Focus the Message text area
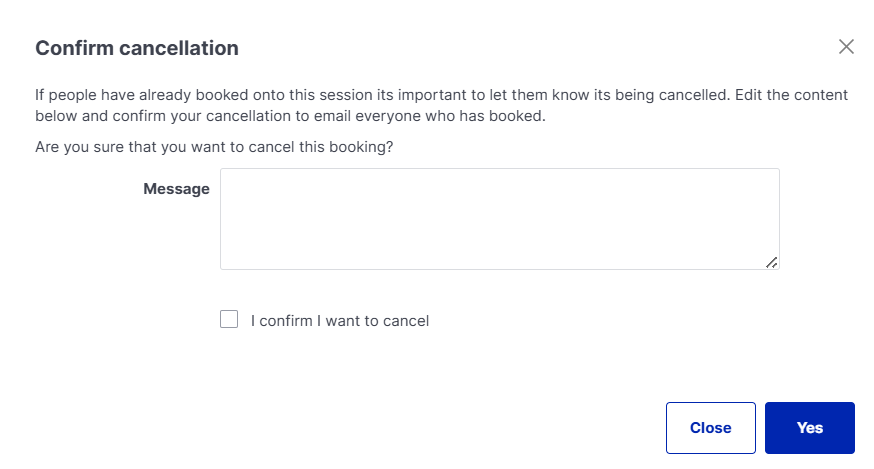Screen dimensions: 874x469 [499, 218]
